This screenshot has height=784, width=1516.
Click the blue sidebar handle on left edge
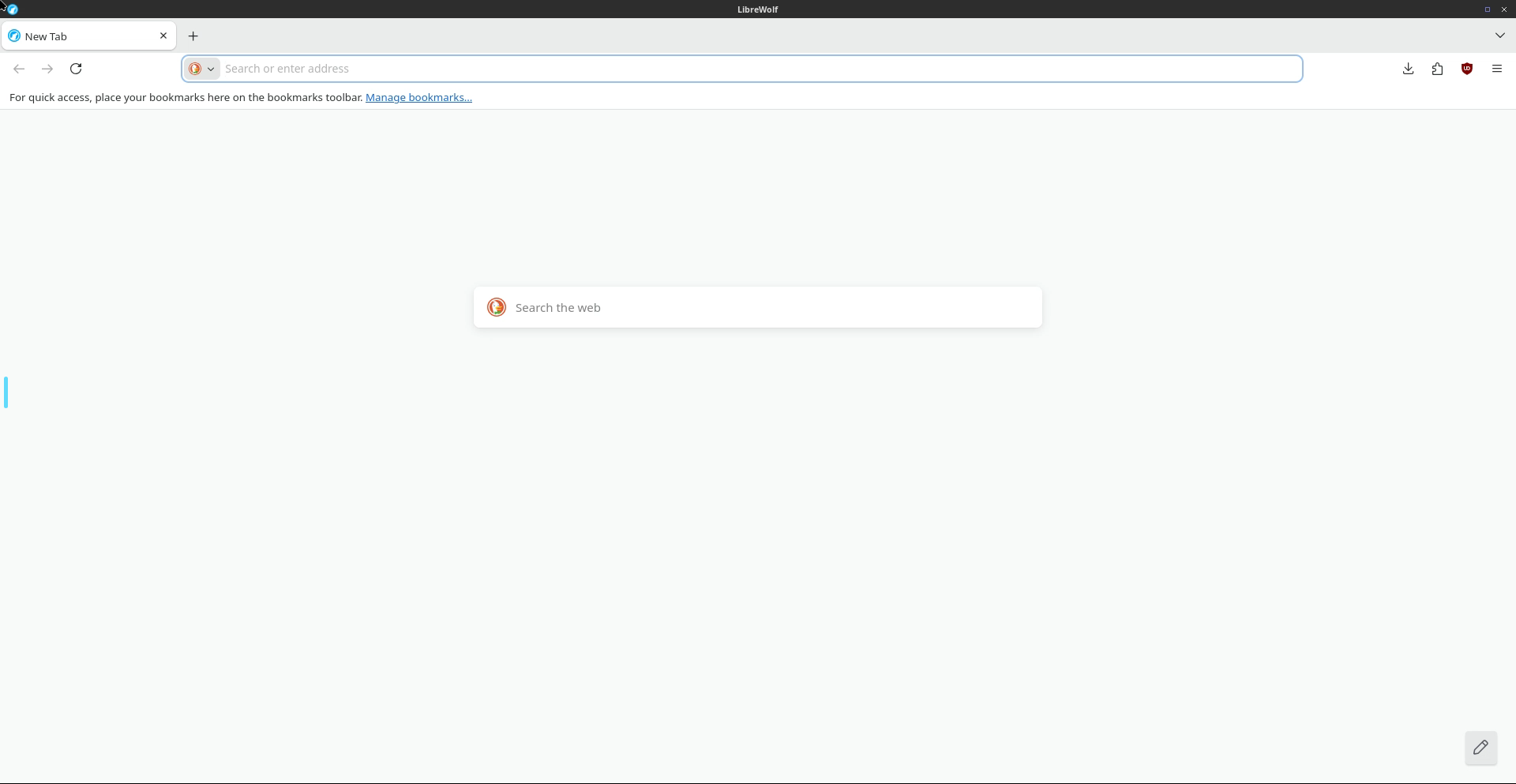coord(6,392)
